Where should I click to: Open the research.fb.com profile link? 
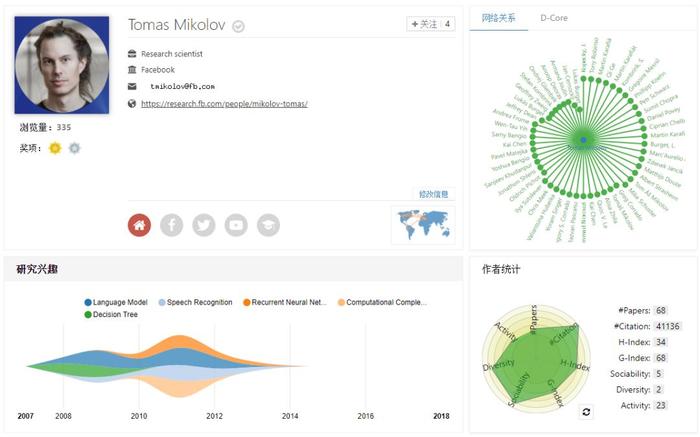224,104
